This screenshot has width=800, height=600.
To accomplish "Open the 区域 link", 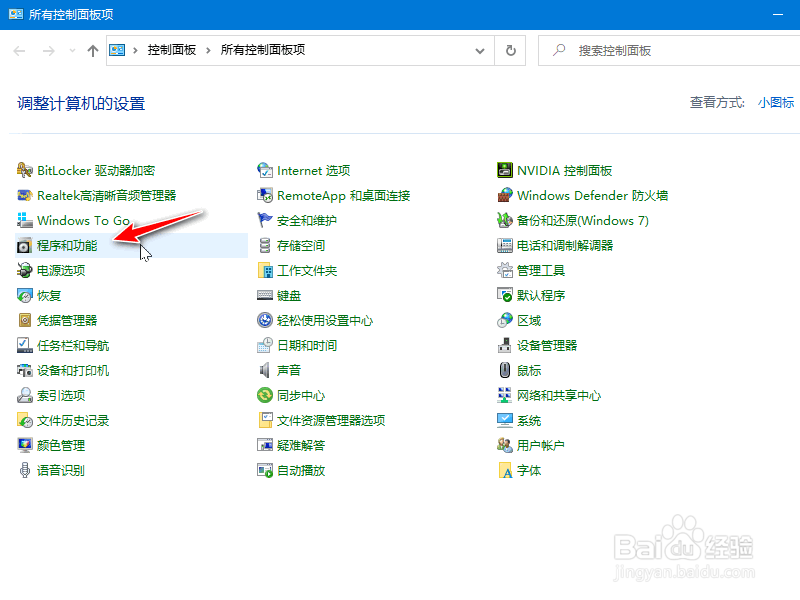I will pyautogui.click(x=529, y=320).
